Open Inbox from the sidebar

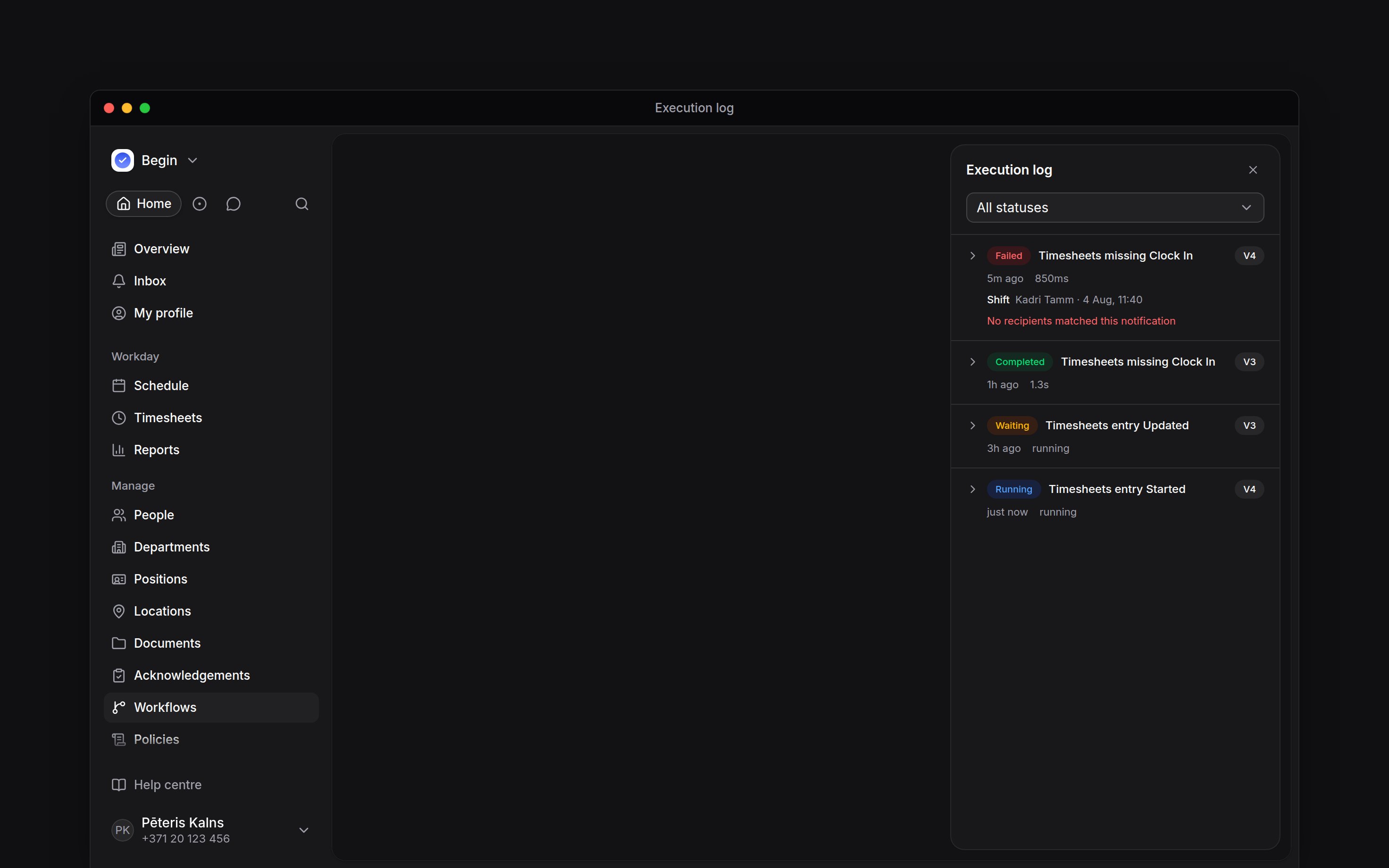point(211,281)
